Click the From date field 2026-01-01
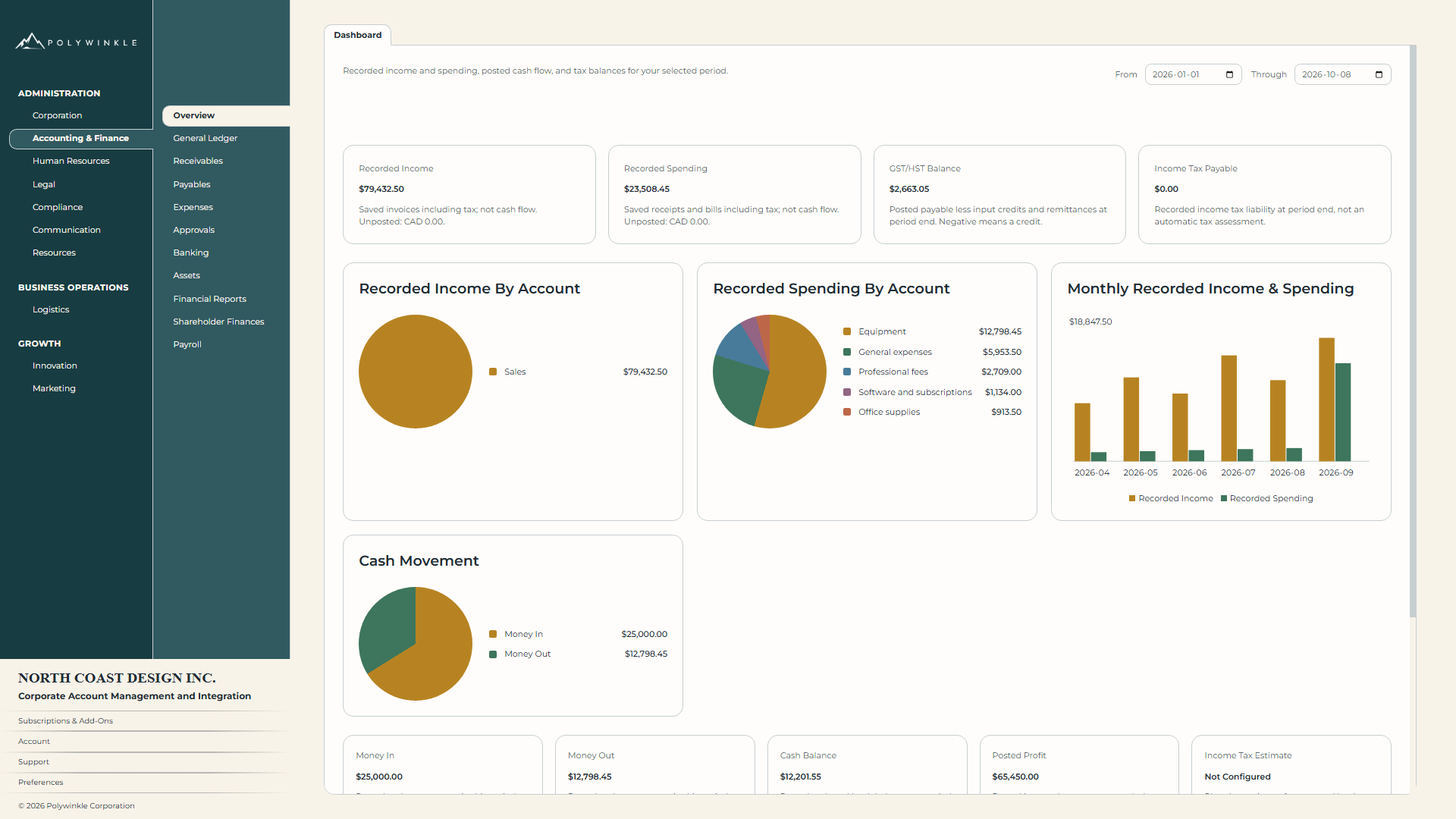This screenshot has width=1456, height=819. click(x=1193, y=74)
